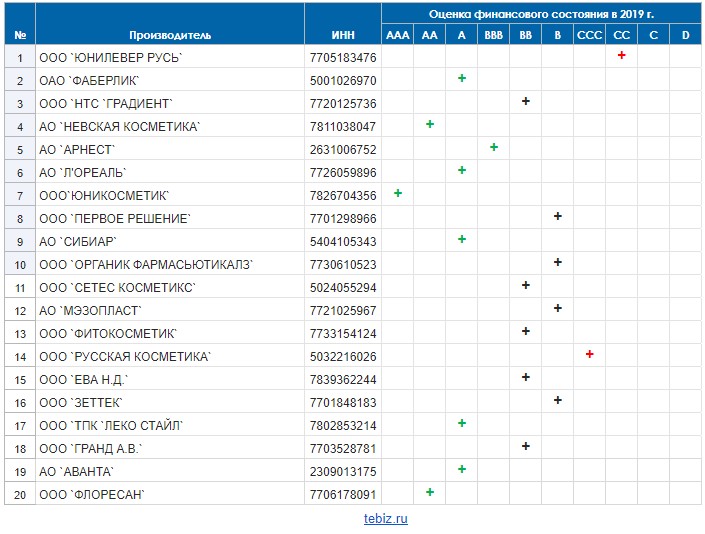705x534 pixels.
Task: Click the BBB rating column header
Action: 494,35
